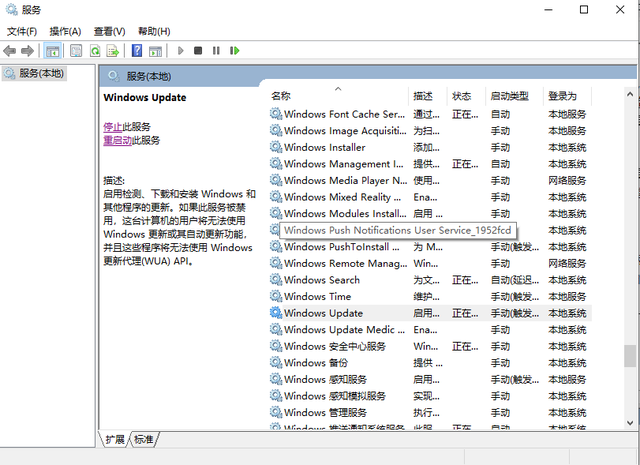Open the 文件(F) menu
This screenshot has height=465, width=640.
(x=22, y=31)
